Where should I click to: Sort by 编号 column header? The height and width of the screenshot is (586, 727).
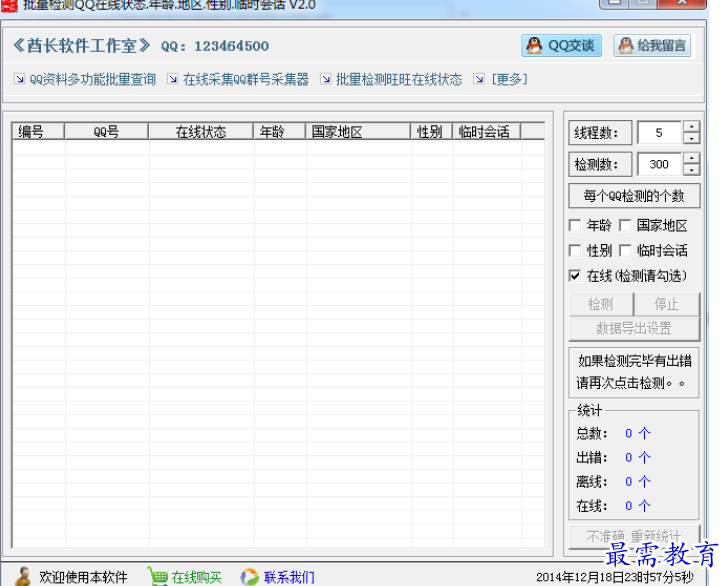(x=38, y=132)
